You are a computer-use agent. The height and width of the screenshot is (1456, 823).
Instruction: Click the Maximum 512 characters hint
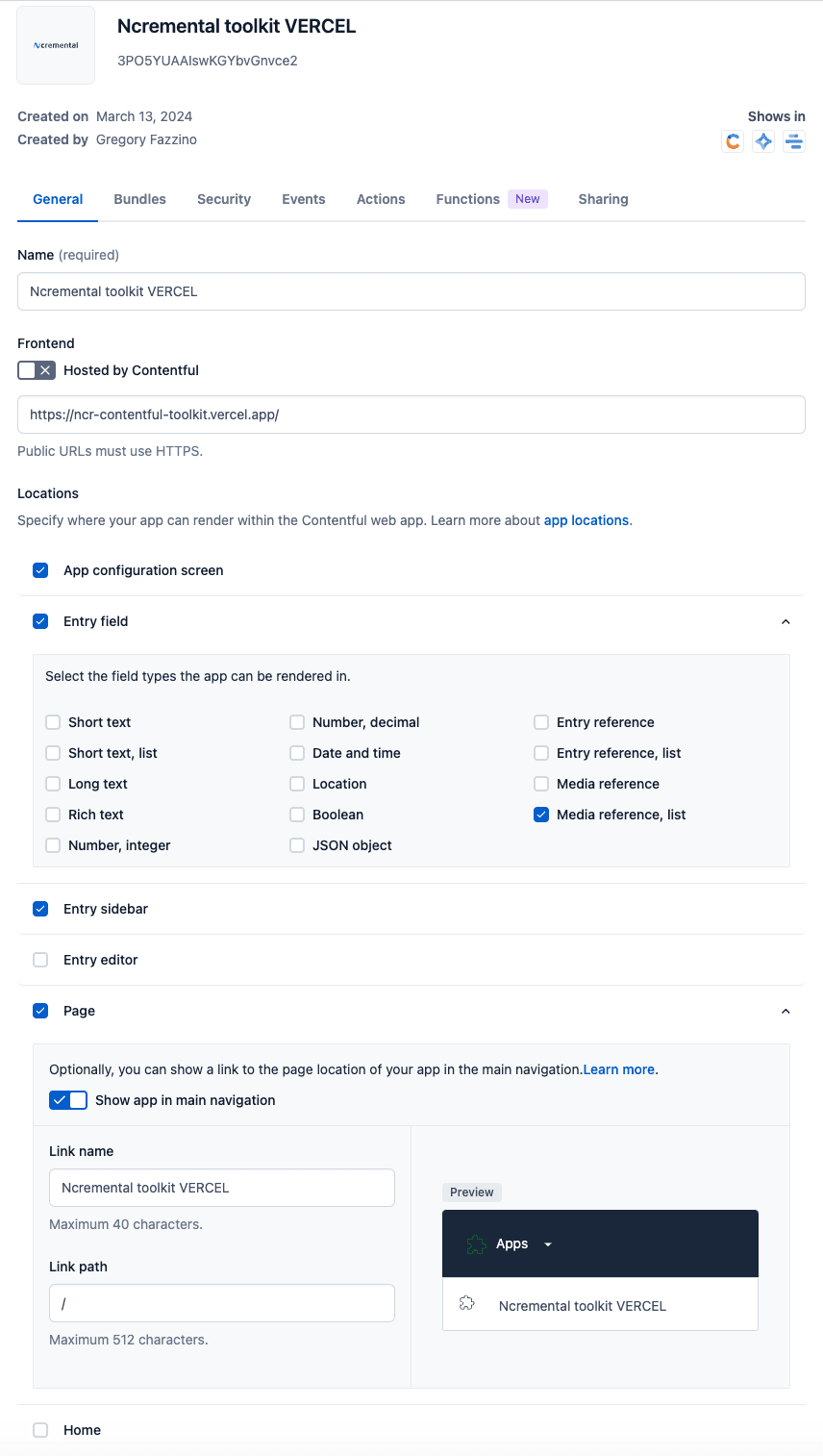[x=129, y=1340]
